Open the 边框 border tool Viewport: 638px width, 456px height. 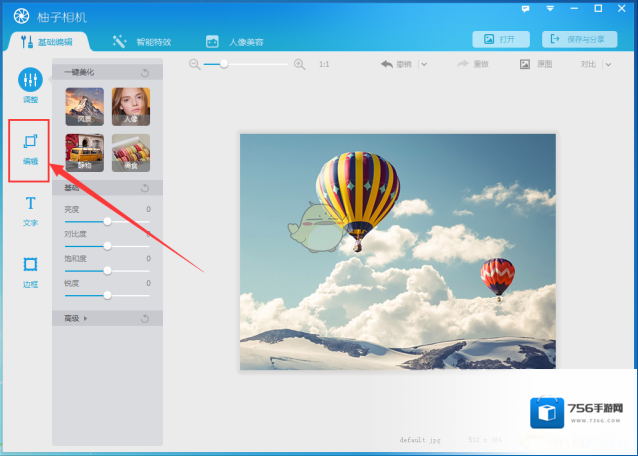coord(30,269)
